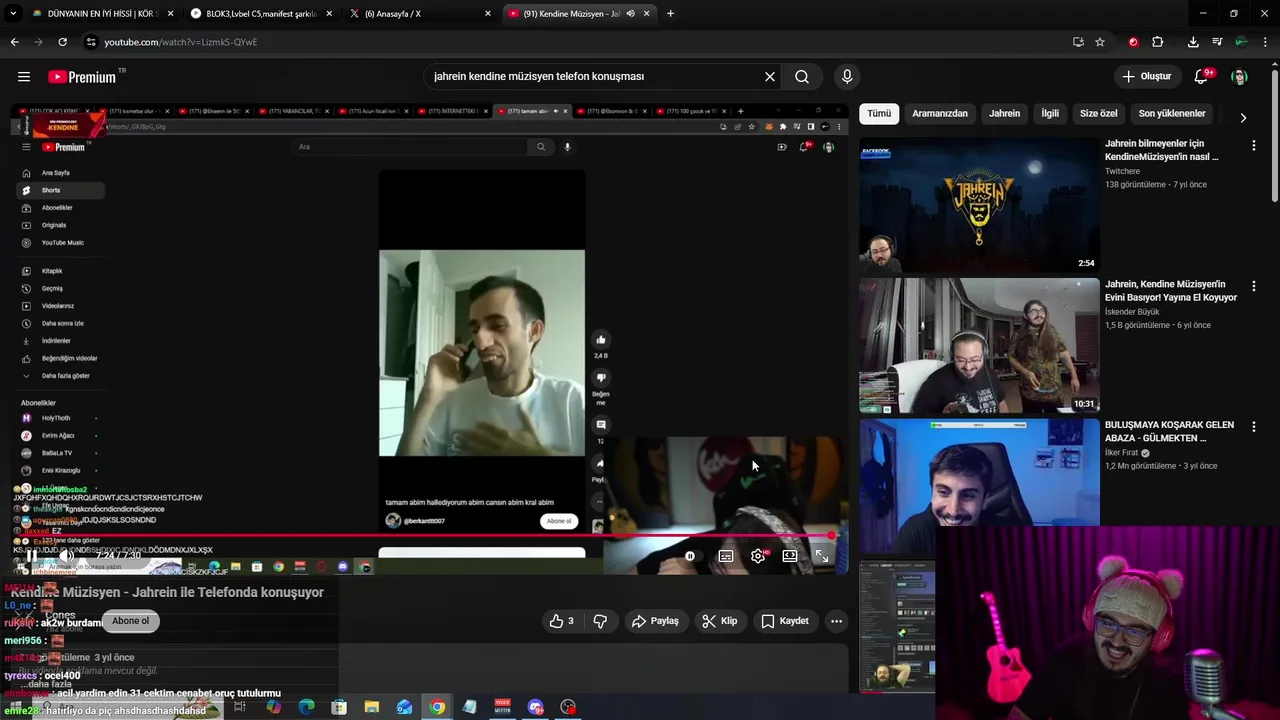
Task: Dislike the video
Action: pyautogui.click(x=600, y=621)
